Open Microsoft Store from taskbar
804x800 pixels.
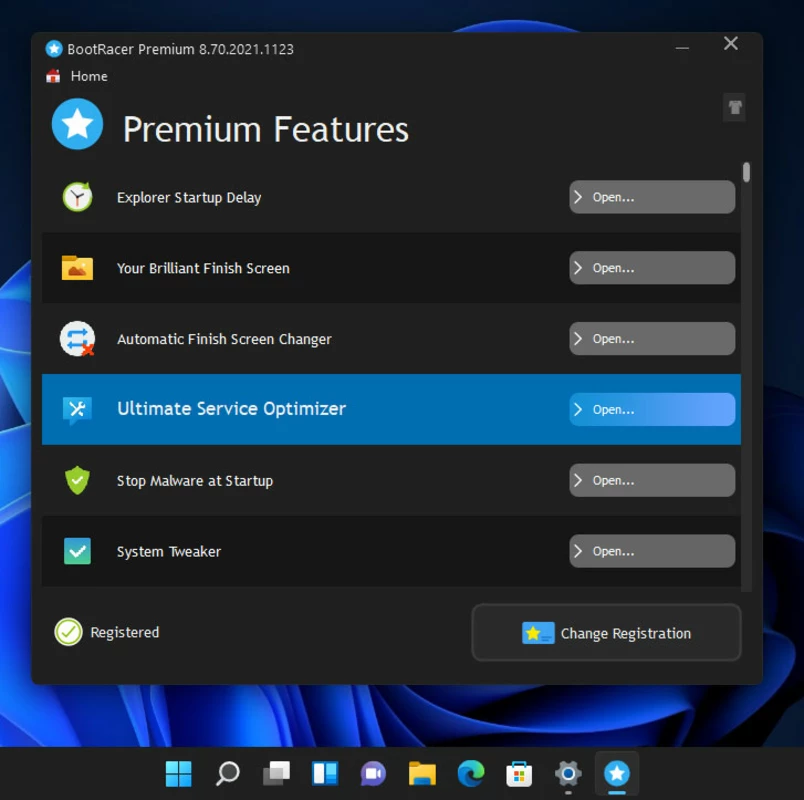pos(519,773)
